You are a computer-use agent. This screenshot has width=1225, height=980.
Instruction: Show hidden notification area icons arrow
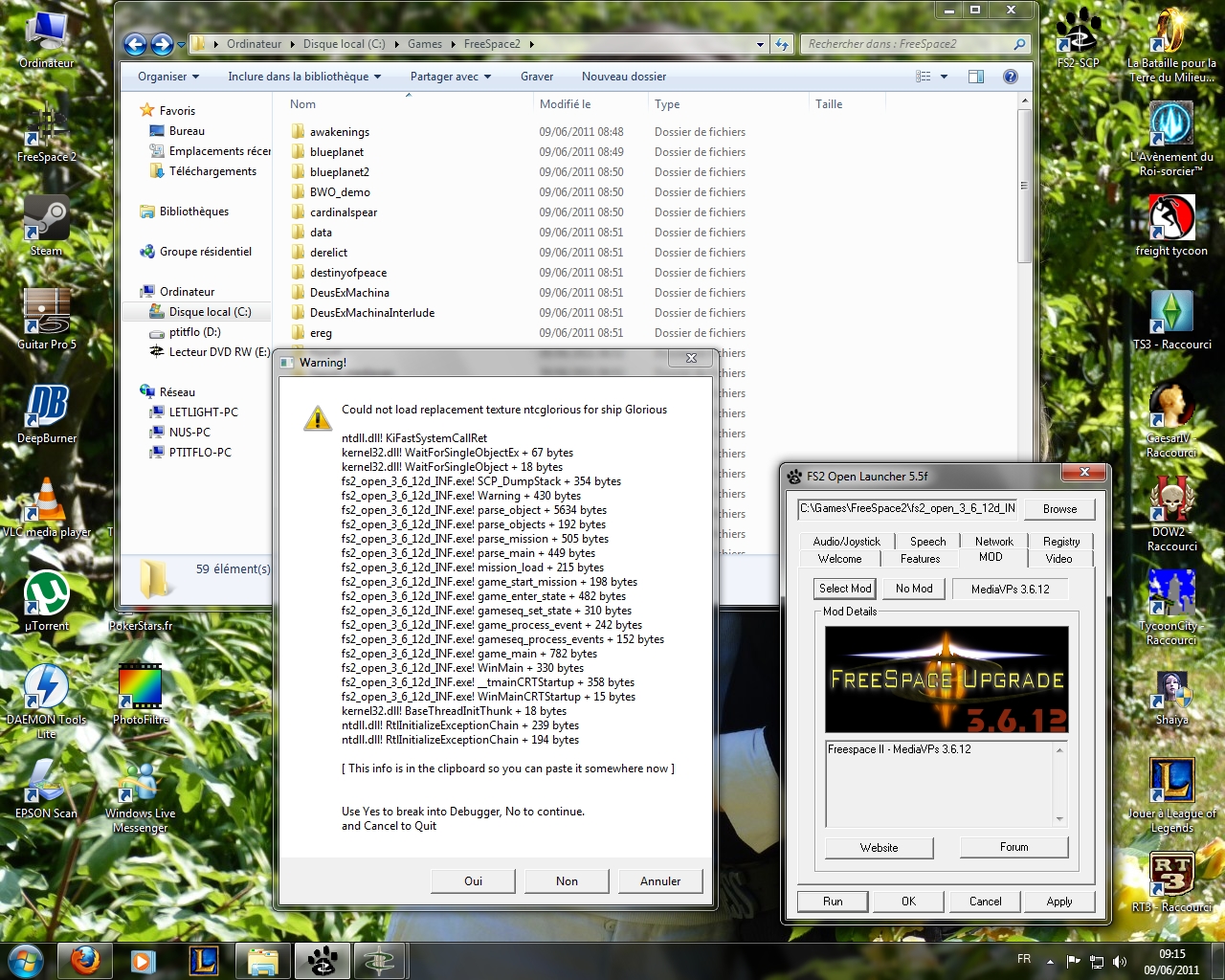[x=1050, y=961]
